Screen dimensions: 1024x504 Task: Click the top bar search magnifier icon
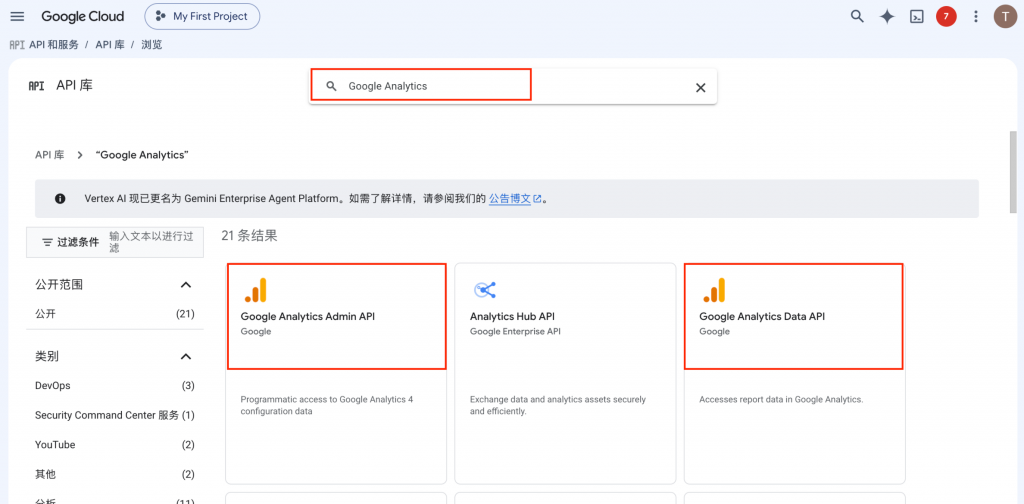pyautogui.click(x=857, y=16)
